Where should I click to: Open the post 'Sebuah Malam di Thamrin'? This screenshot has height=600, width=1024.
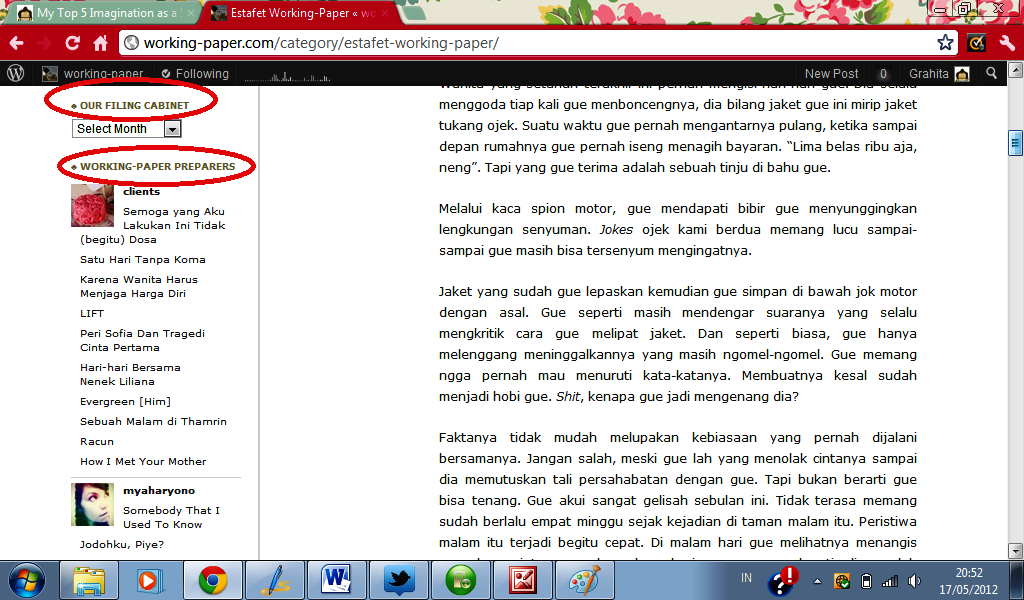153,421
